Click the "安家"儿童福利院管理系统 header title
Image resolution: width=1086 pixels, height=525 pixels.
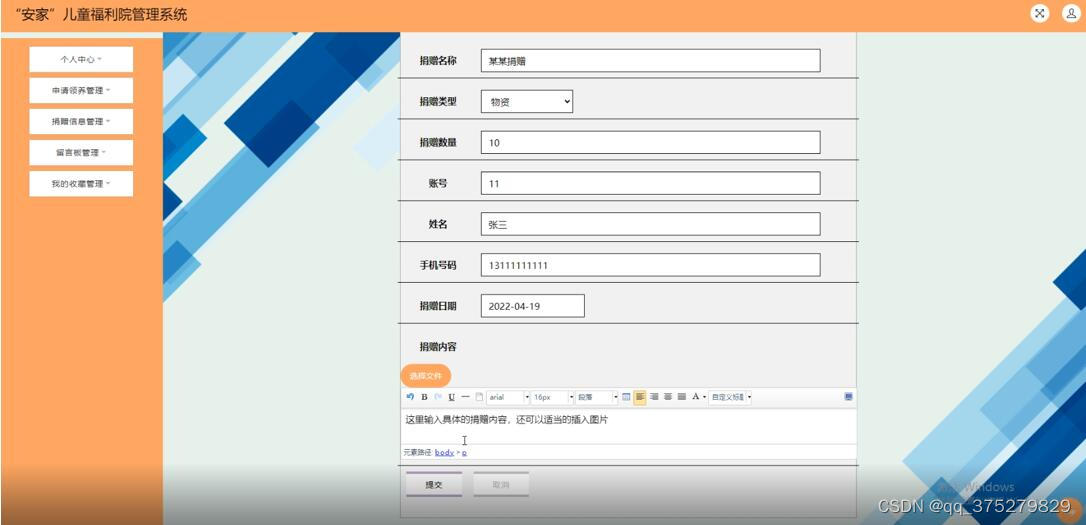pyautogui.click(x=101, y=15)
